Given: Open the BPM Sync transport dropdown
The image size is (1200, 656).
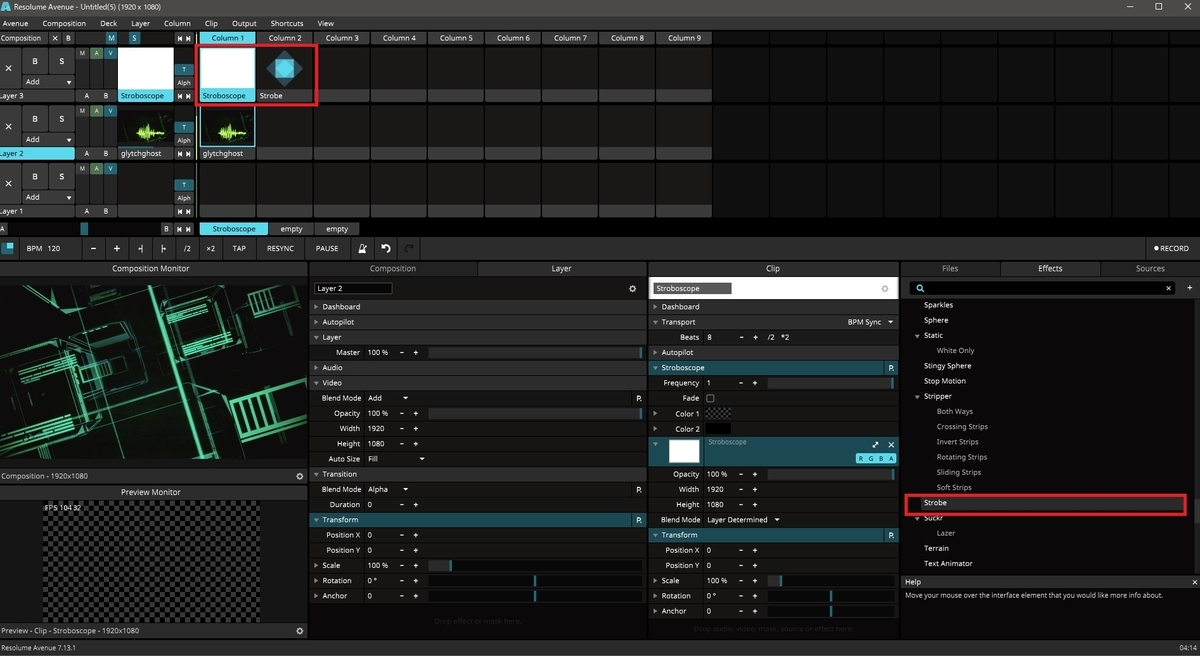Looking at the screenshot, I should [x=870, y=322].
